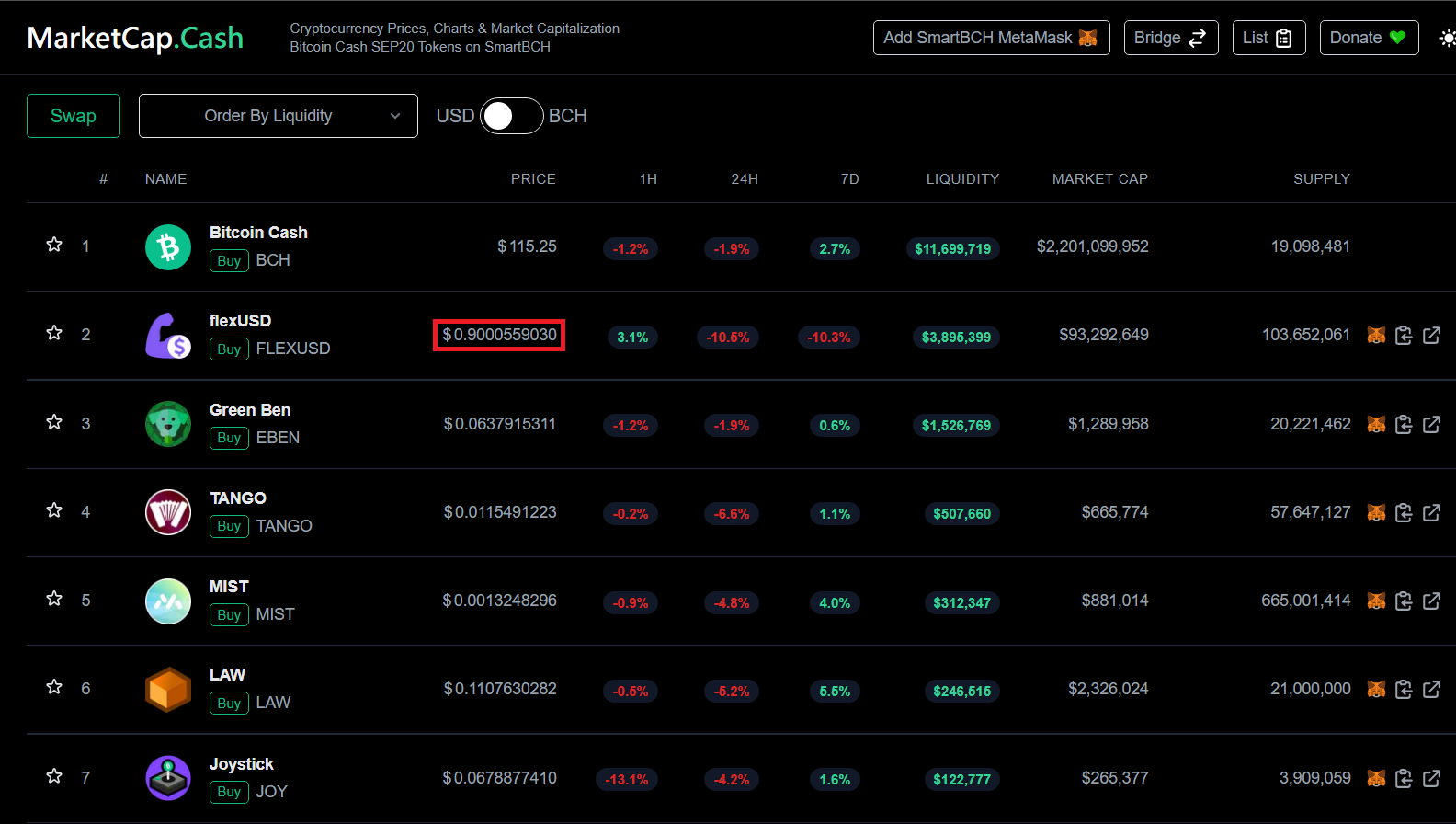Click the TANGO token logo

(x=168, y=512)
